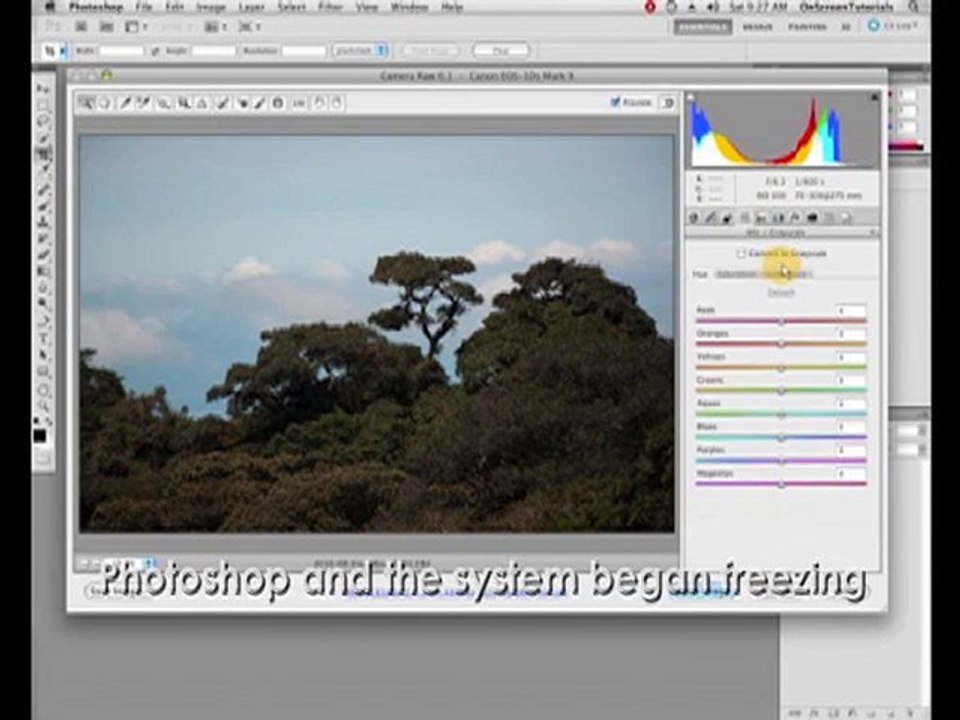Open the pixels/inch units dropdown

tap(361, 51)
